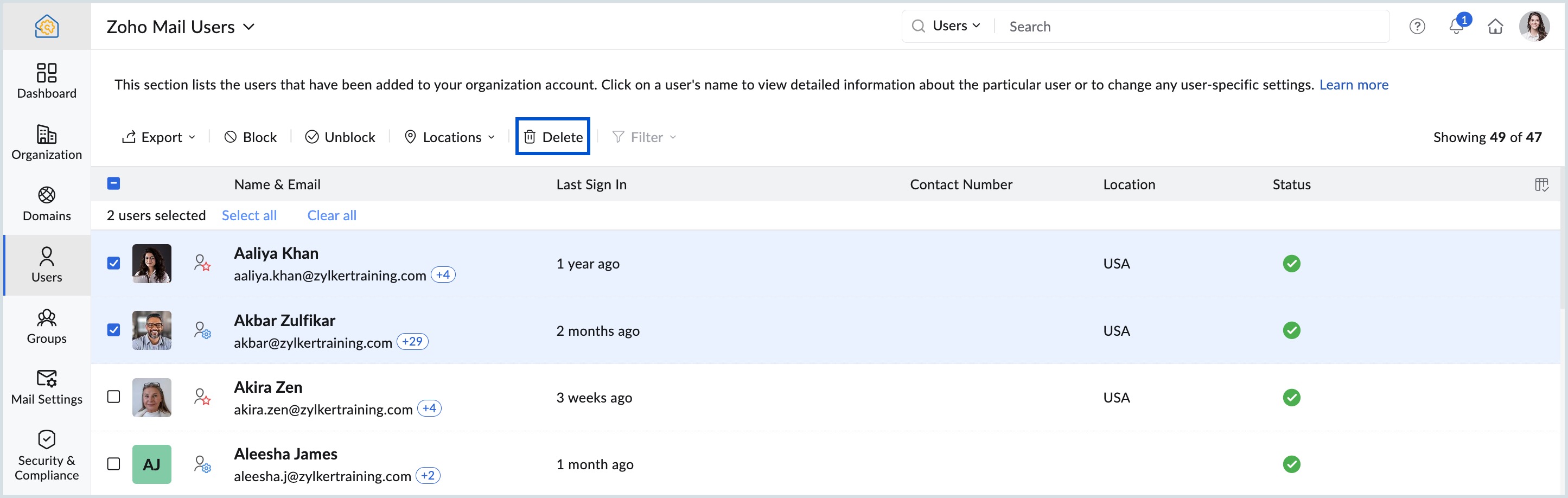Expand Aleesha James's +2 alias badge
This screenshot has width=1568, height=498.
pyautogui.click(x=428, y=475)
